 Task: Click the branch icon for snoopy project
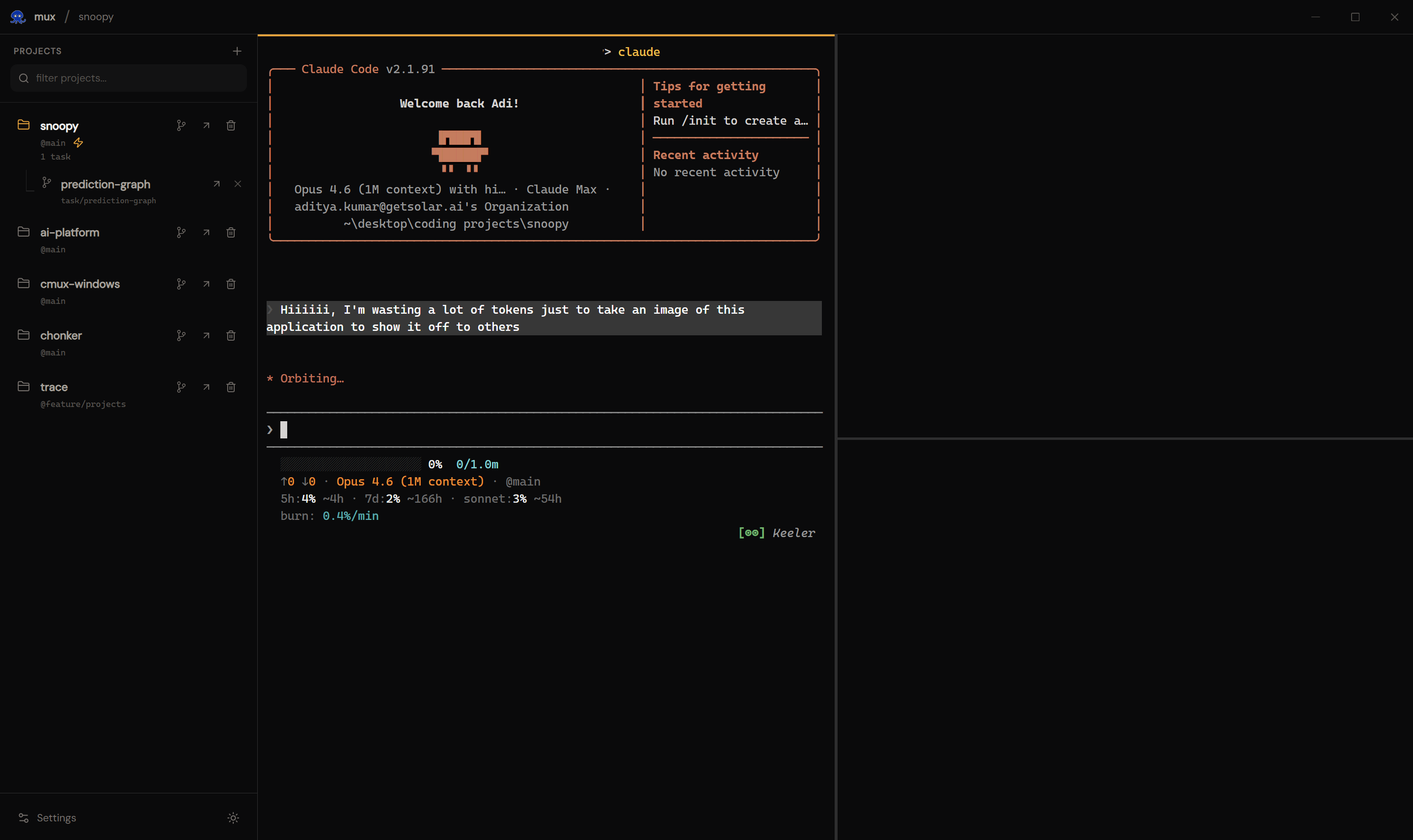point(181,125)
